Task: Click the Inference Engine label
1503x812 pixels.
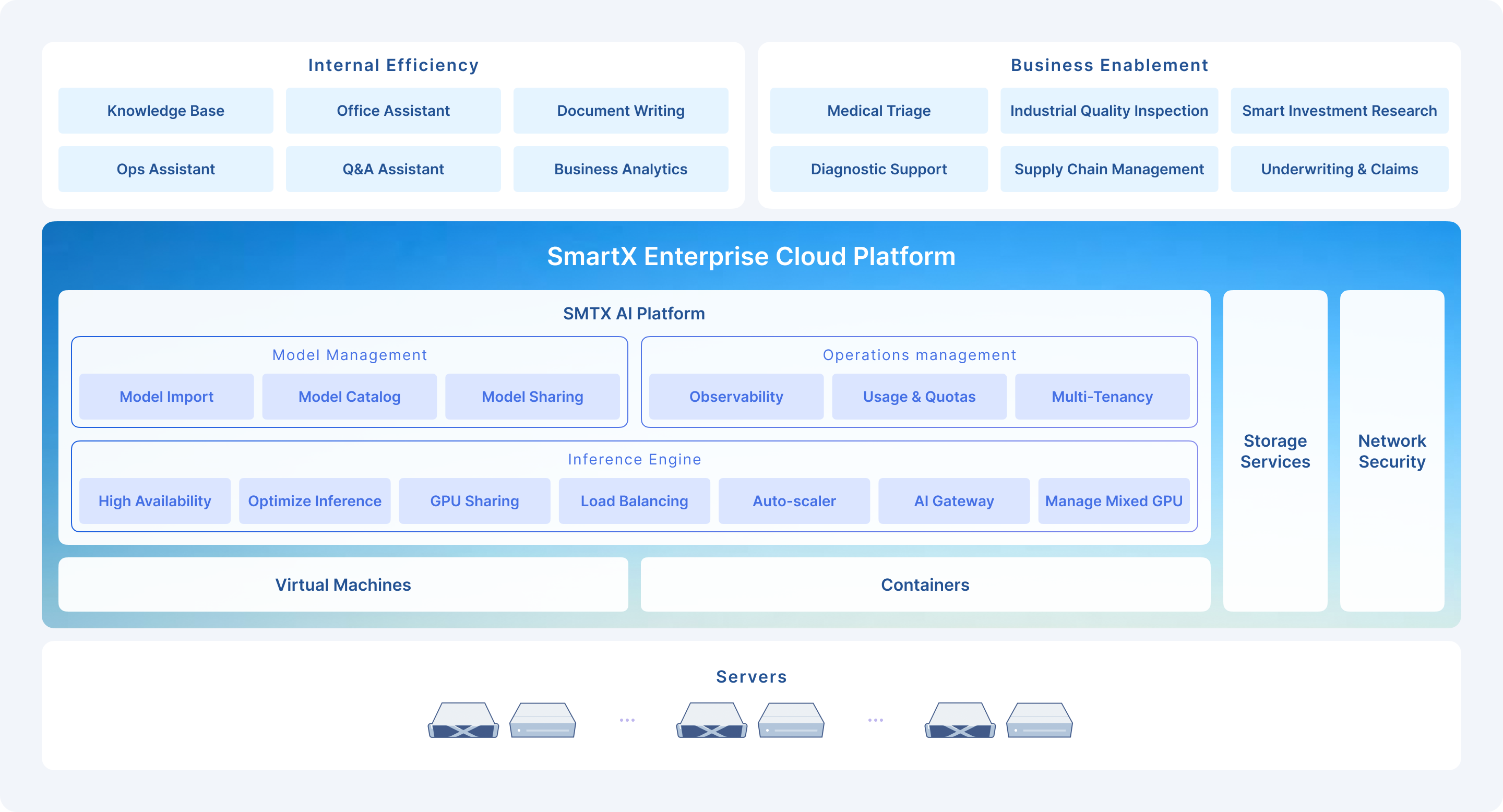Action: point(634,460)
